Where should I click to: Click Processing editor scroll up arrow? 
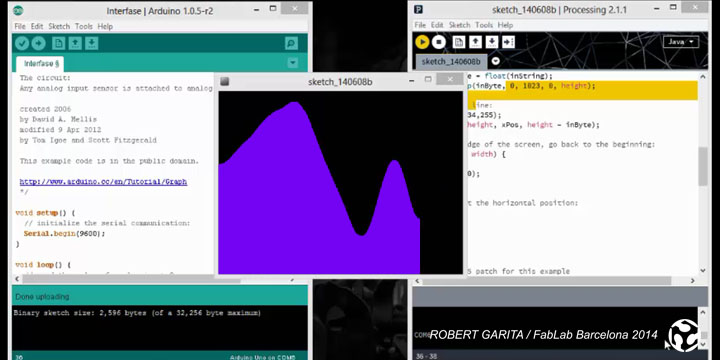pos(703,77)
